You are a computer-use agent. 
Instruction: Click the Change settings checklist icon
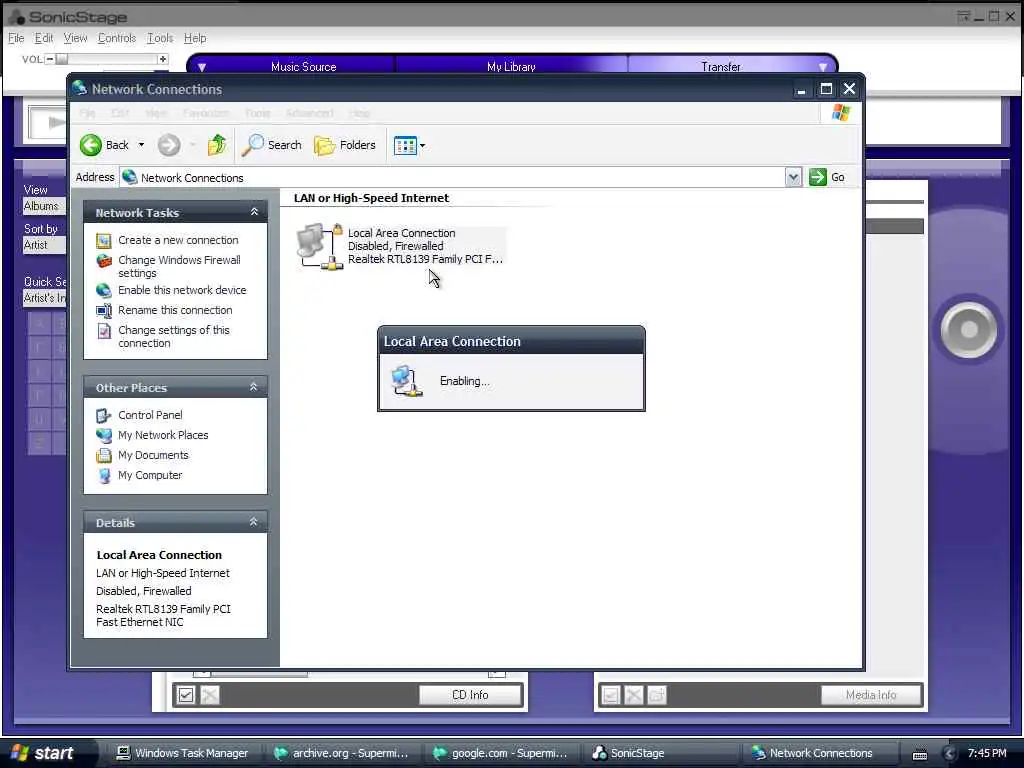pyautogui.click(x=104, y=331)
